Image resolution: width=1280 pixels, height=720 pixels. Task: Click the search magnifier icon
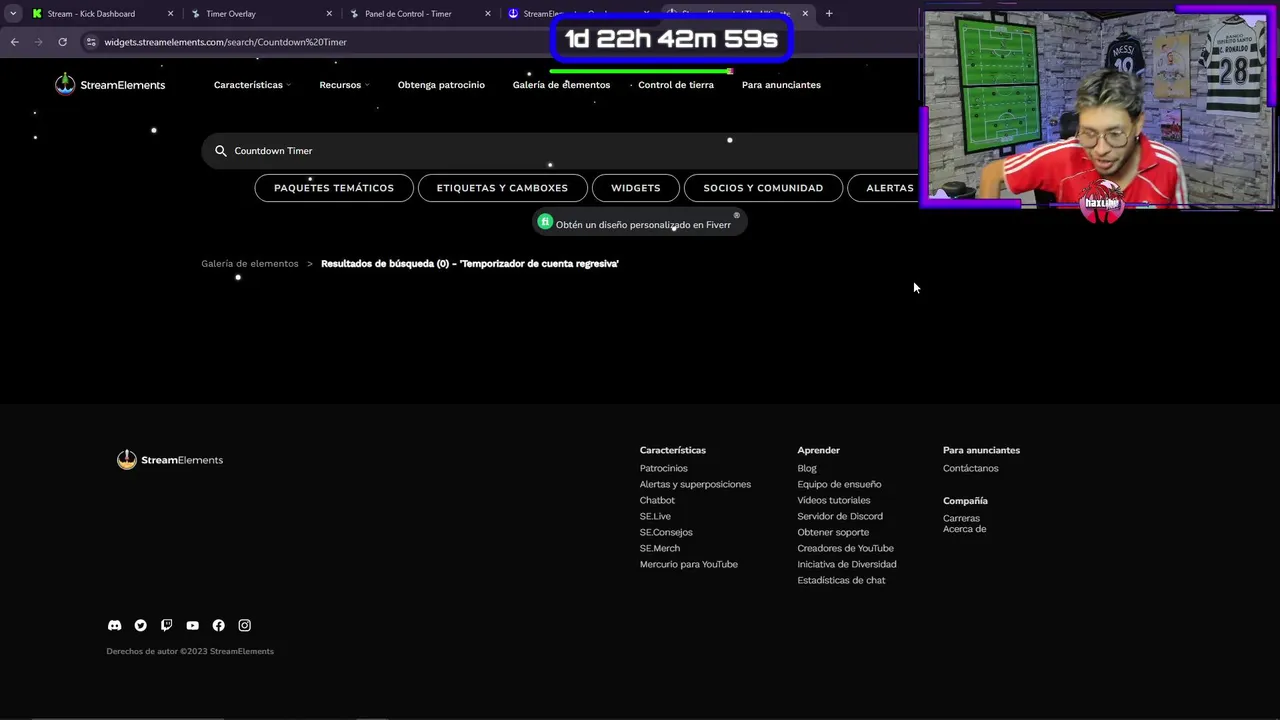point(221,151)
